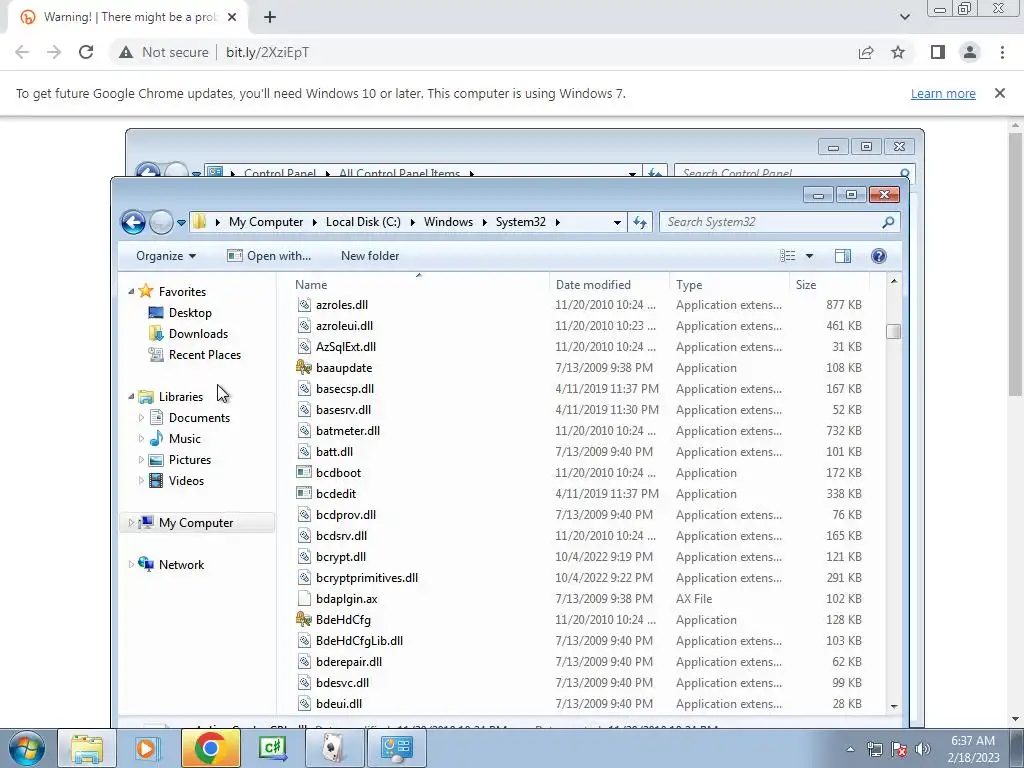1024x768 pixels.
Task: Dismiss the Chrome update infobar
Action: (x=1000, y=93)
